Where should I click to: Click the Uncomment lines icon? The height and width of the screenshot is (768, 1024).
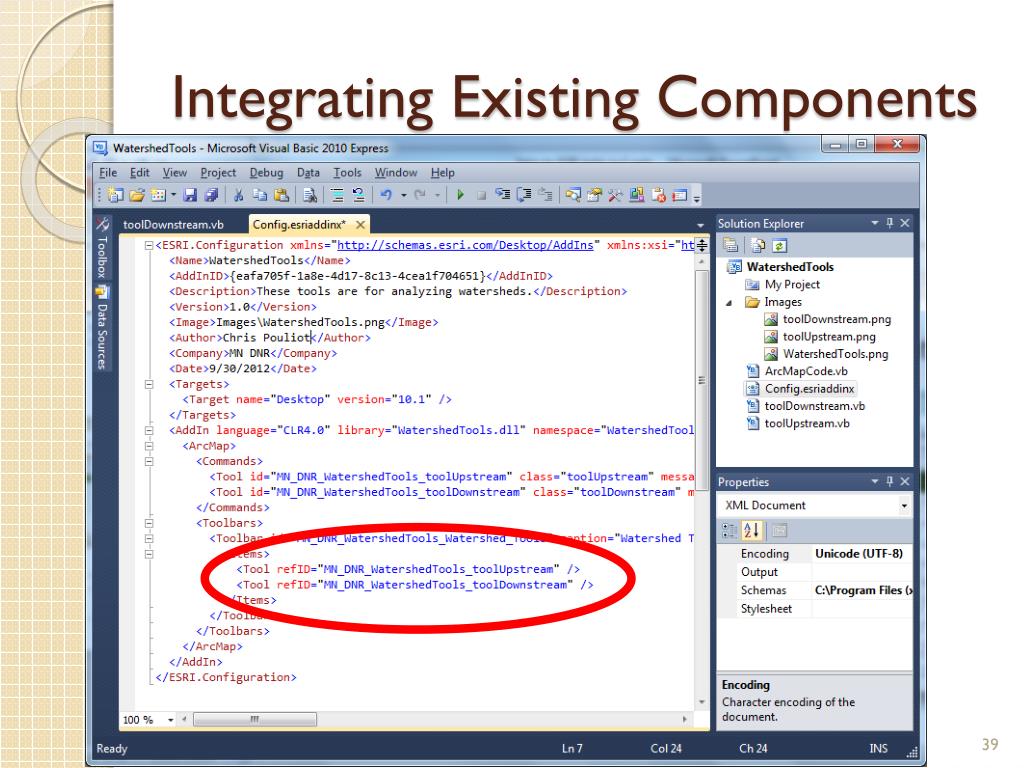click(x=359, y=195)
